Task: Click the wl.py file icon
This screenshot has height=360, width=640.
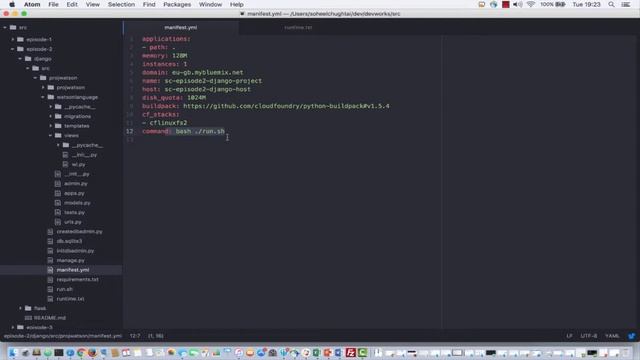Action: (65, 164)
